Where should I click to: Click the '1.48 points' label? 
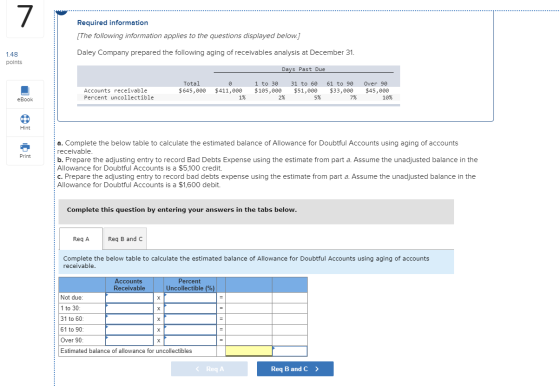pos(14,58)
